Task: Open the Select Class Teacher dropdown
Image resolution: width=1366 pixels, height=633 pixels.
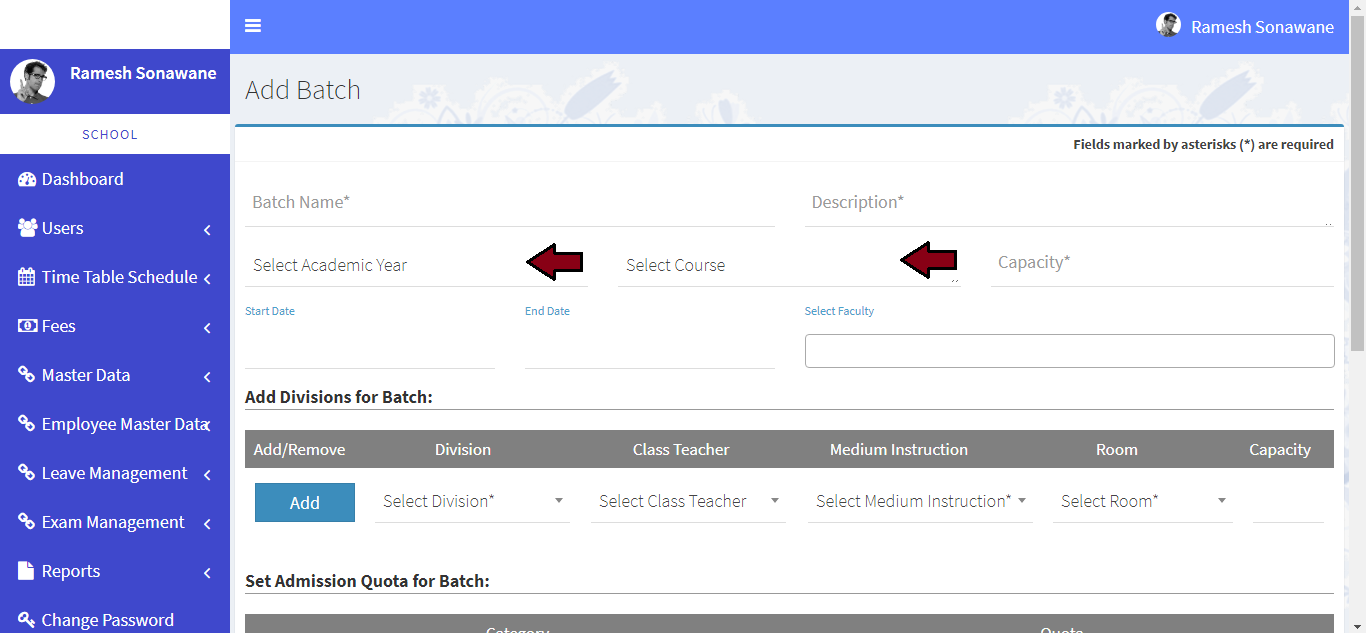Action: [688, 501]
